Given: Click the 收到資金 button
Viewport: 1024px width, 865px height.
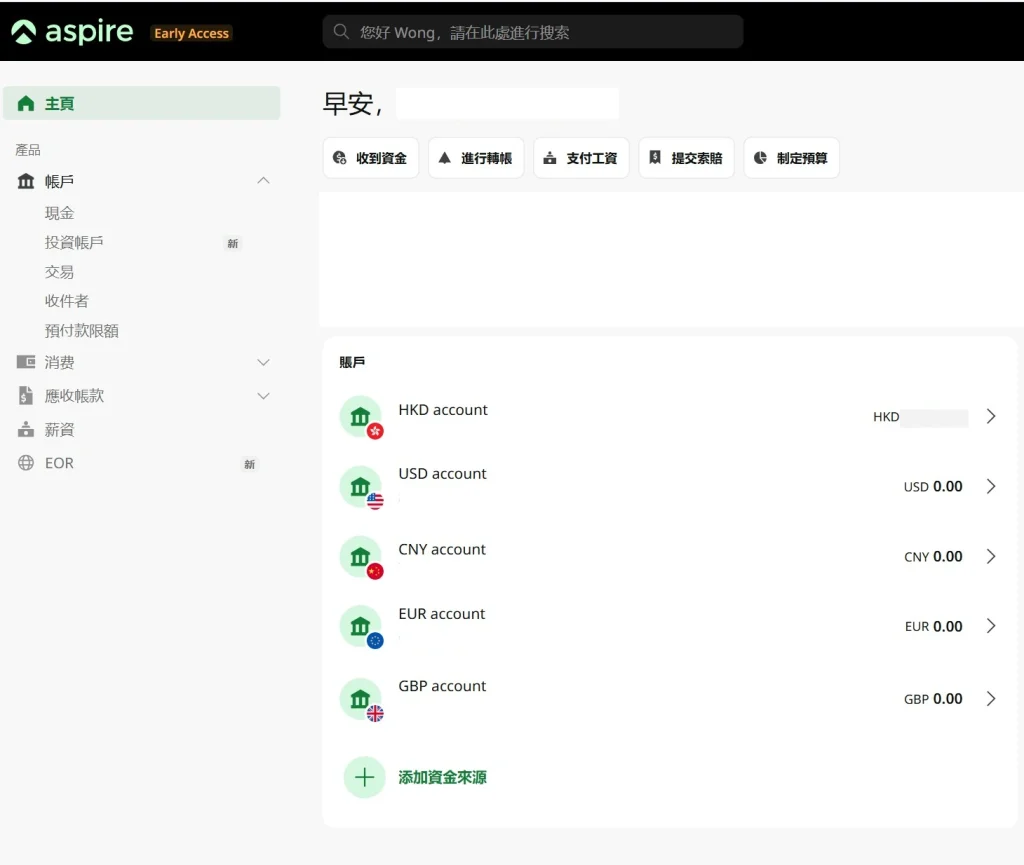Looking at the screenshot, I should click(371, 158).
